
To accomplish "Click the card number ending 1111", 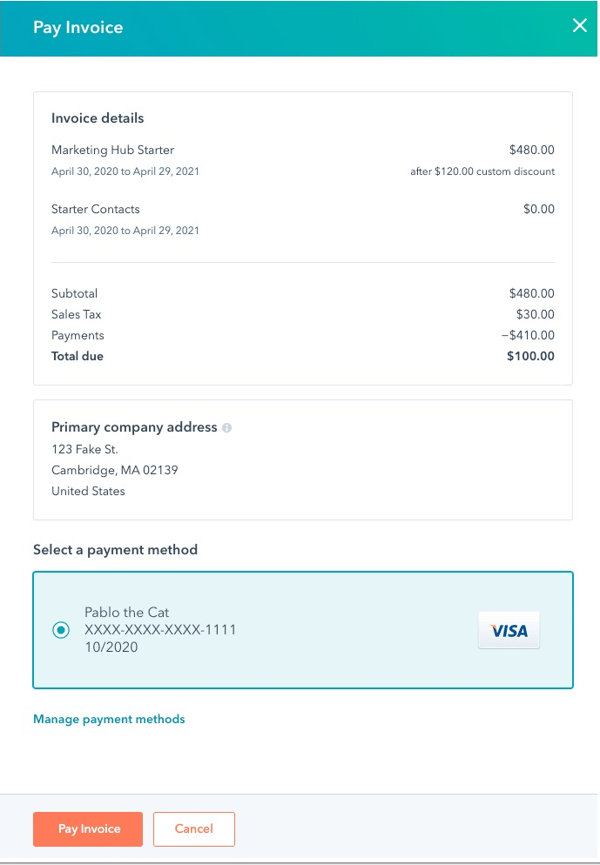I will pyautogui.click(x=160, y=630).
